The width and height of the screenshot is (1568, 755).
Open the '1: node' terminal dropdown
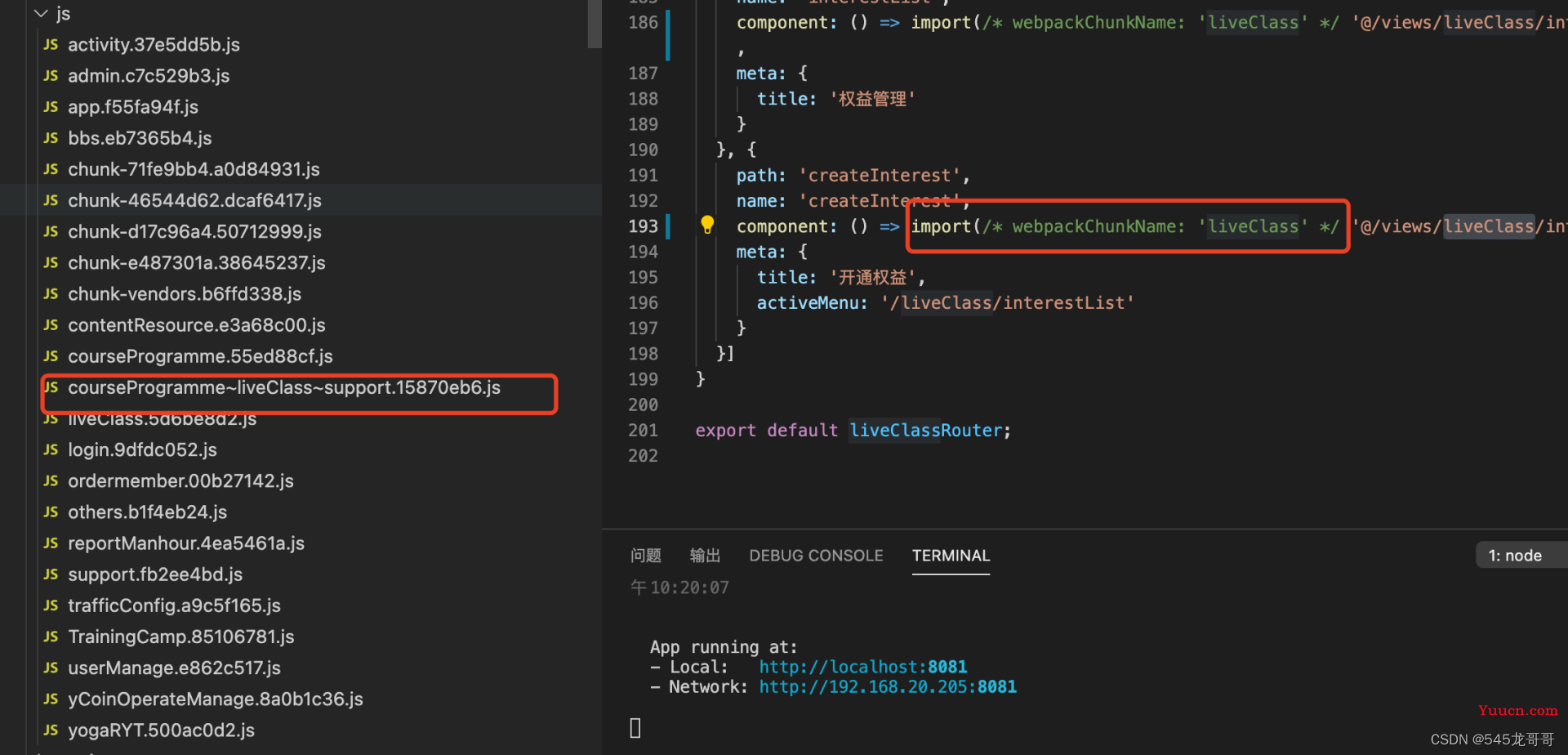click(x=1521, y=556)
